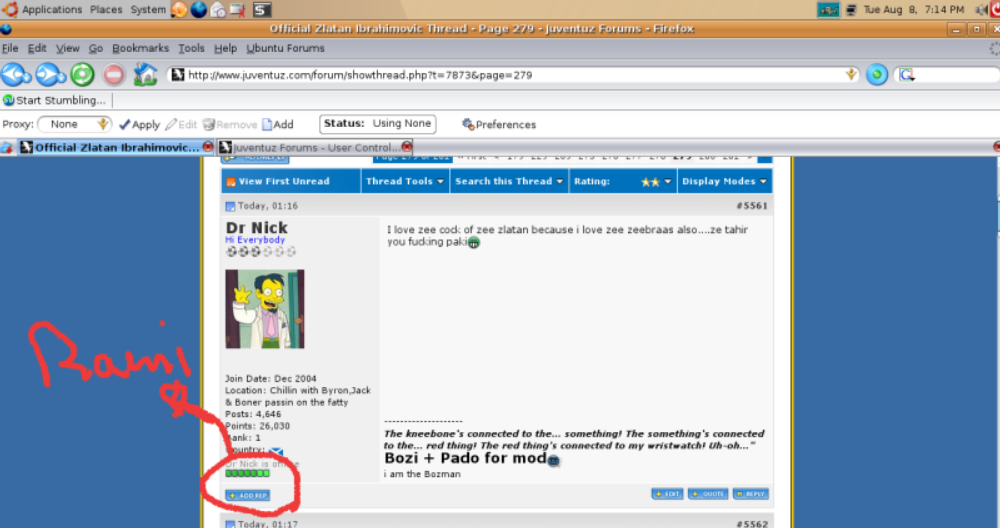Apply the selected proxy with checkmark Apply
This screenshot has width=1000, height=528.
click(x=139, y=124)
